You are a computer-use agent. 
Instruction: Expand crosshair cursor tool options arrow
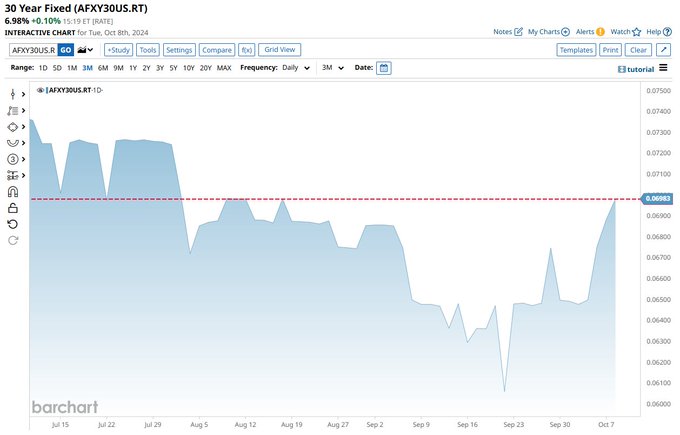(x=23, y=94)
